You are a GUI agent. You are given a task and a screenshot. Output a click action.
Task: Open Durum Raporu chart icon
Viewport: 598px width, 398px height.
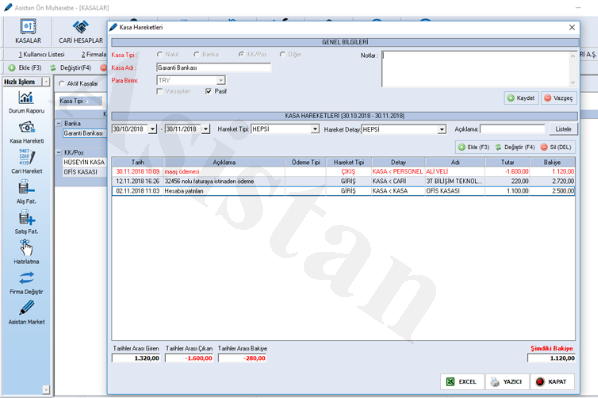(x=26, y=98)
